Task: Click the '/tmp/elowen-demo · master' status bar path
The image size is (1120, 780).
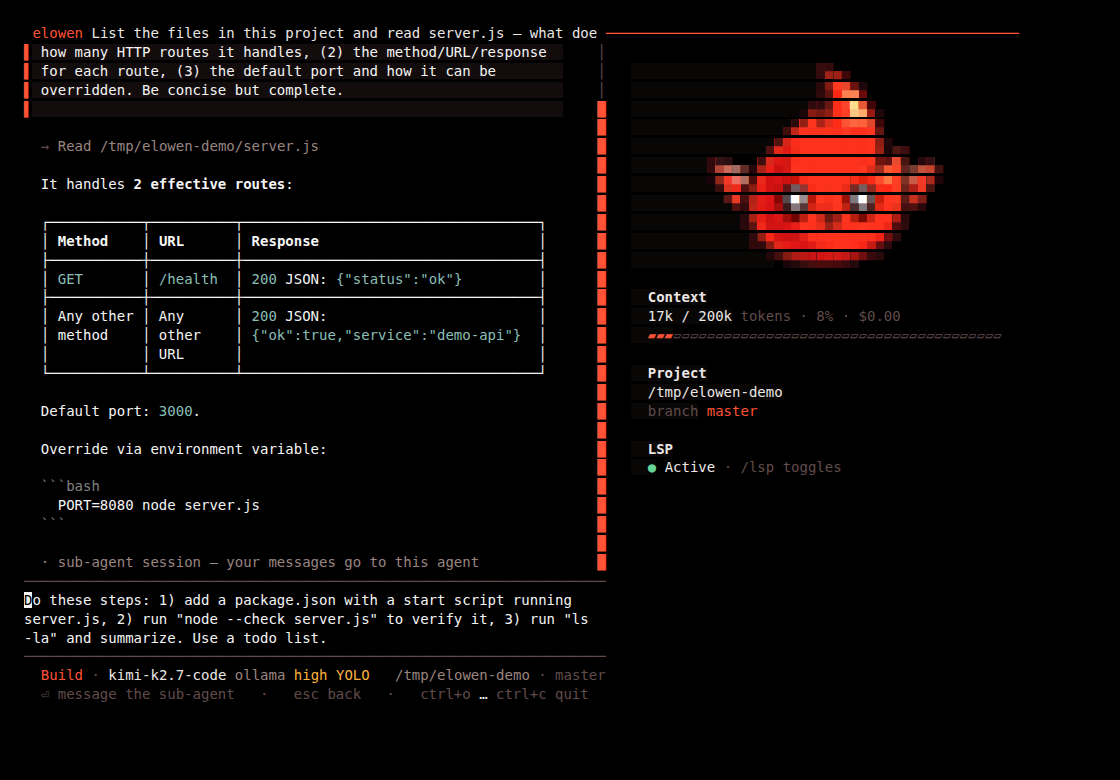Action: point(500,676)
